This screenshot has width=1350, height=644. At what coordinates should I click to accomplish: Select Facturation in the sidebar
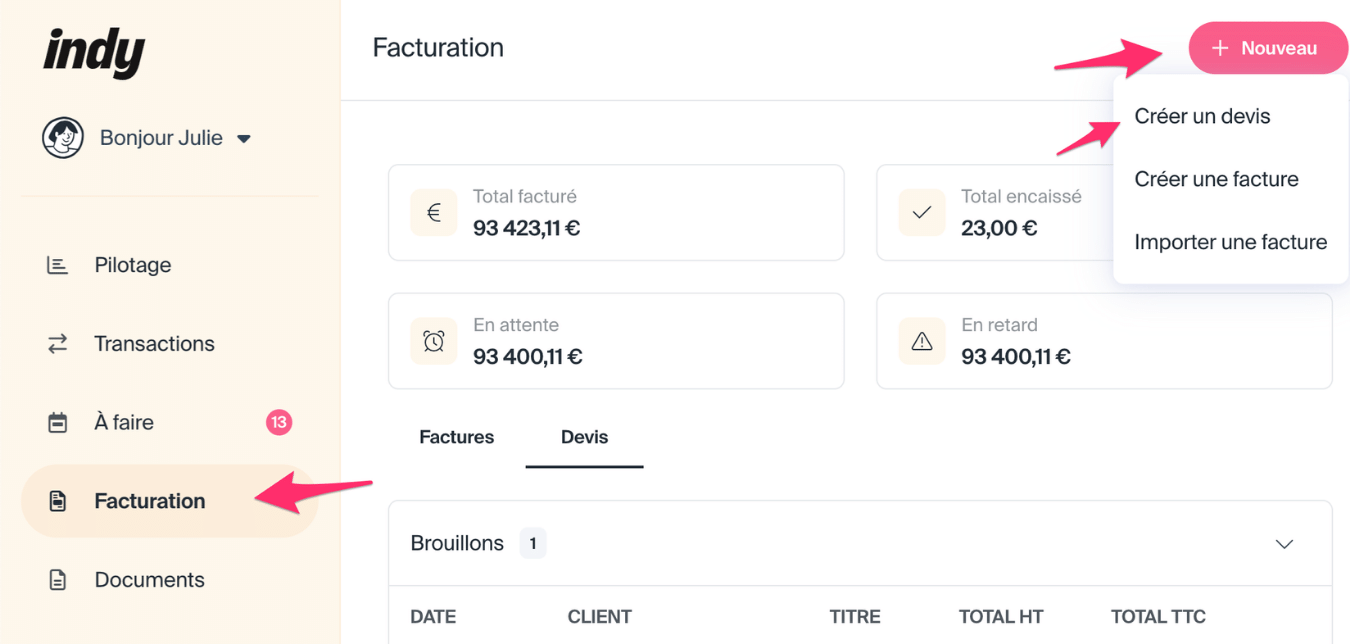pyautogui.click(x=149, y=501)
